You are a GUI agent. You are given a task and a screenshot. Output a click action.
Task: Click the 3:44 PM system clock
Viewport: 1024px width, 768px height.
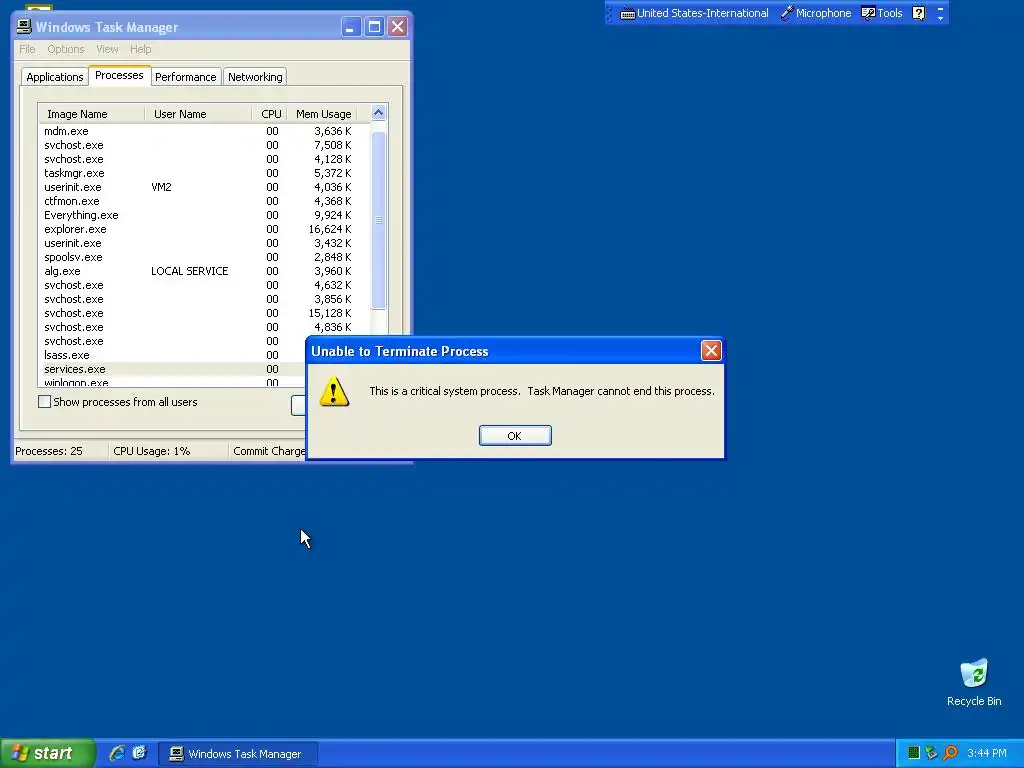click(x=987, y=753)
